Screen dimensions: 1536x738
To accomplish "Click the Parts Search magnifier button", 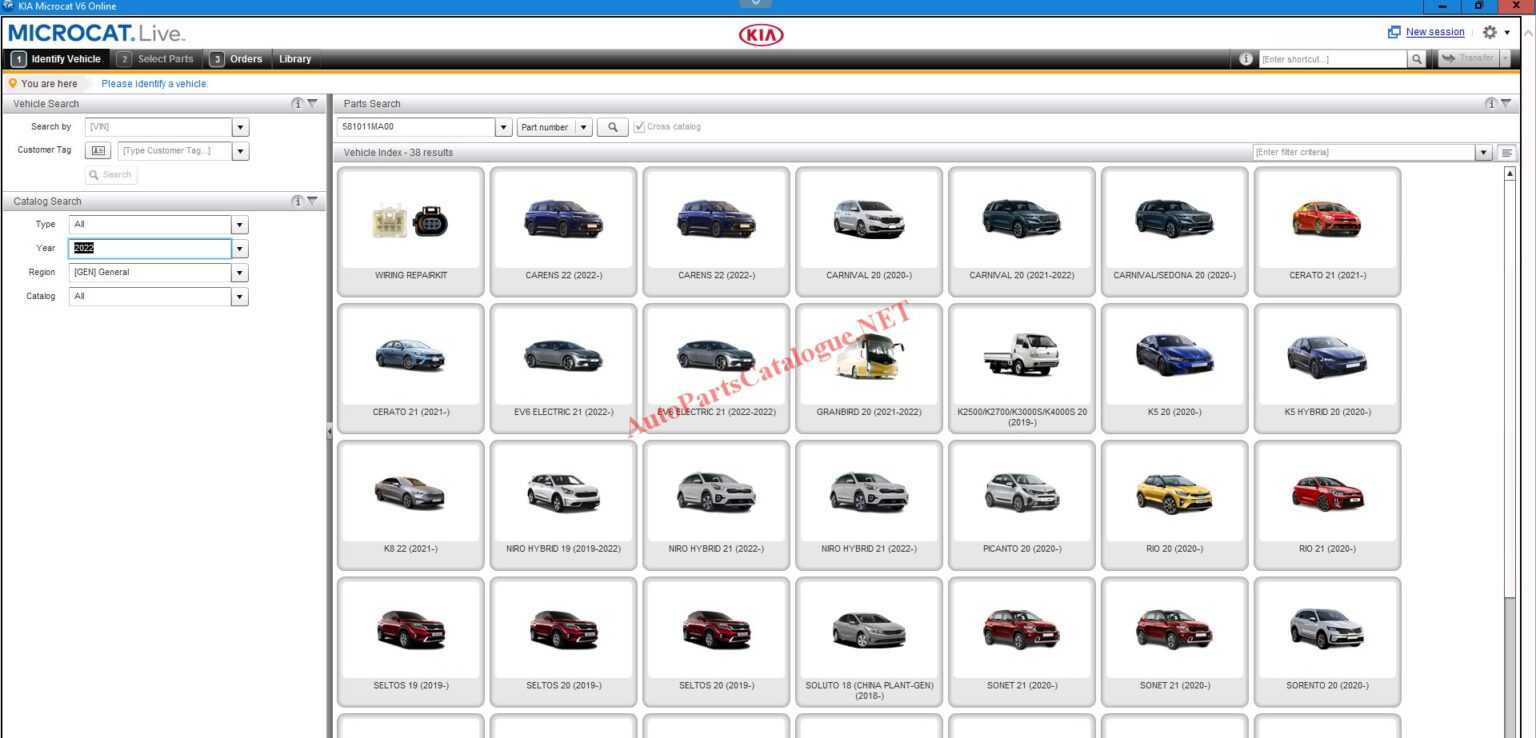I will pos(612,127).
